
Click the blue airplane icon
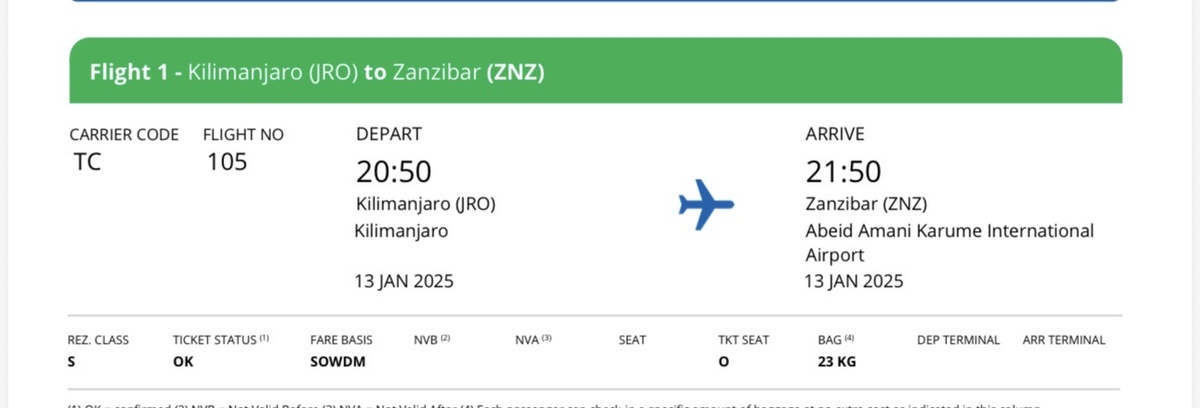tap(706, 204)
